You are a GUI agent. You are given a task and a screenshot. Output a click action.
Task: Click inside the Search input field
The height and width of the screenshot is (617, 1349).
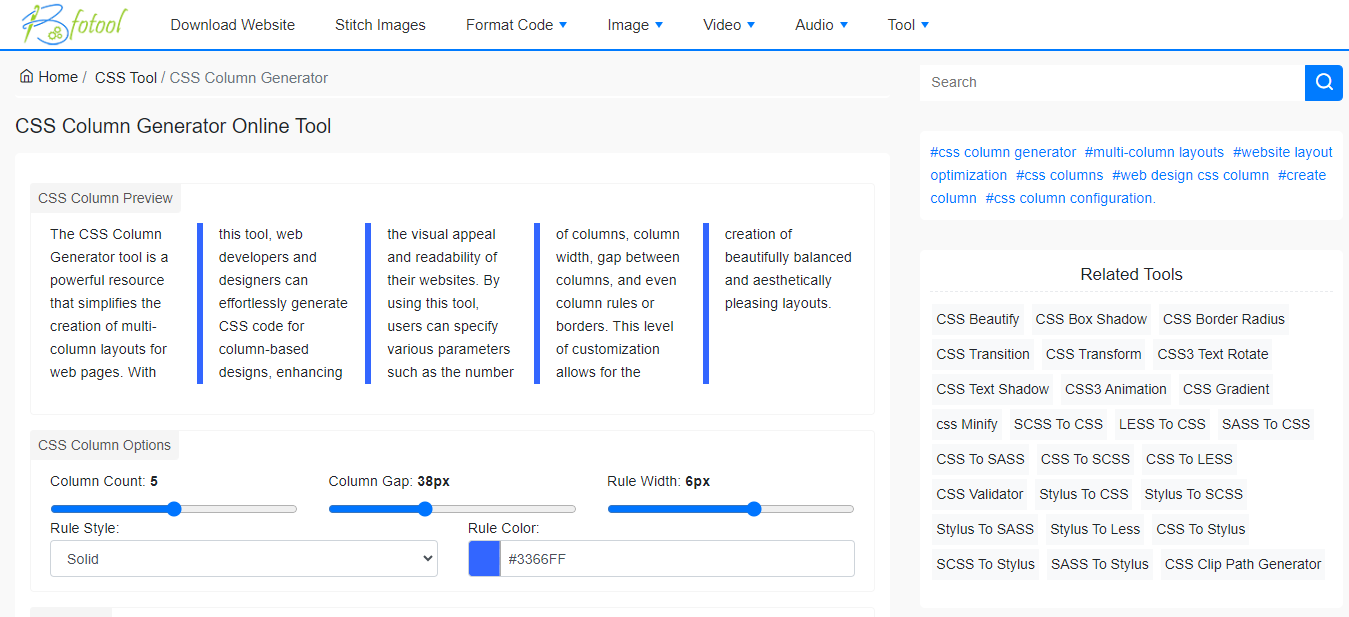click(1110, 82)
